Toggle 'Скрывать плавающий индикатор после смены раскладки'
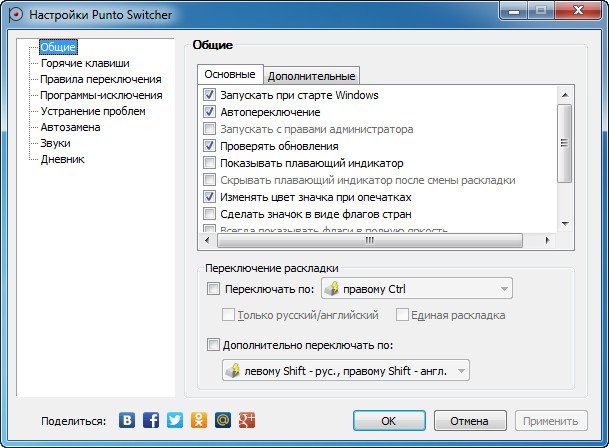The height and width of the screenshot is (448, 609). click(209, 180)
